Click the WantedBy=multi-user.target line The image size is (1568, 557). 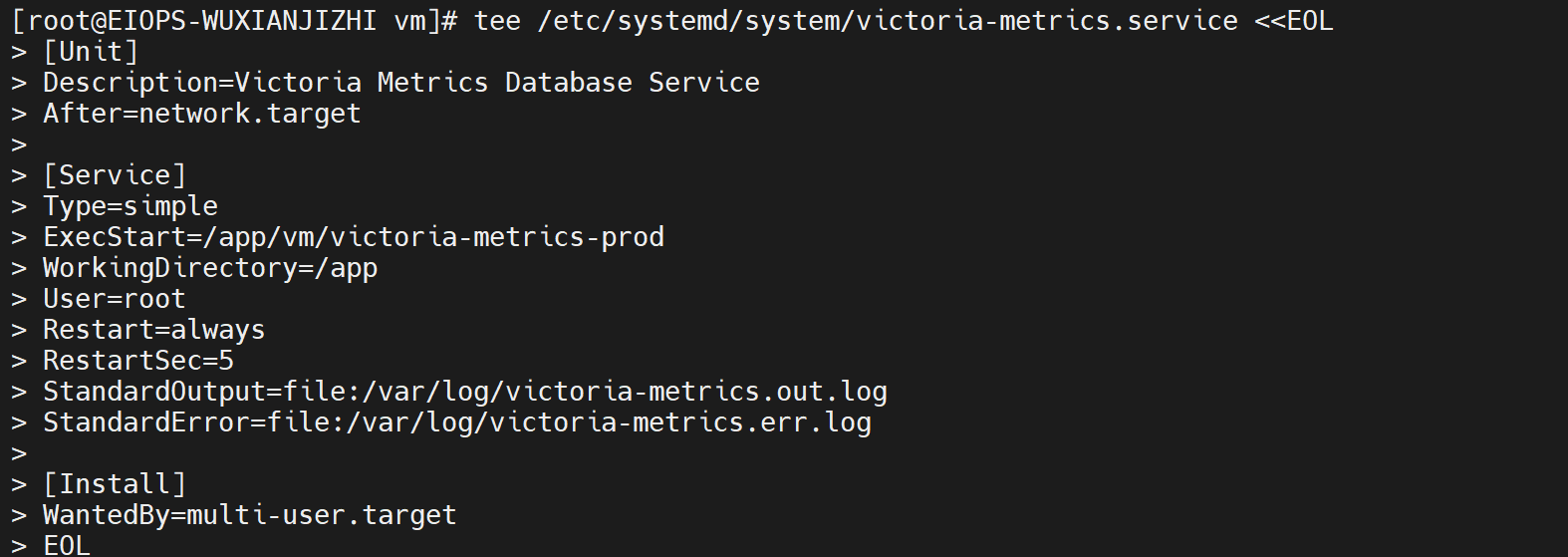click(249, 515)
